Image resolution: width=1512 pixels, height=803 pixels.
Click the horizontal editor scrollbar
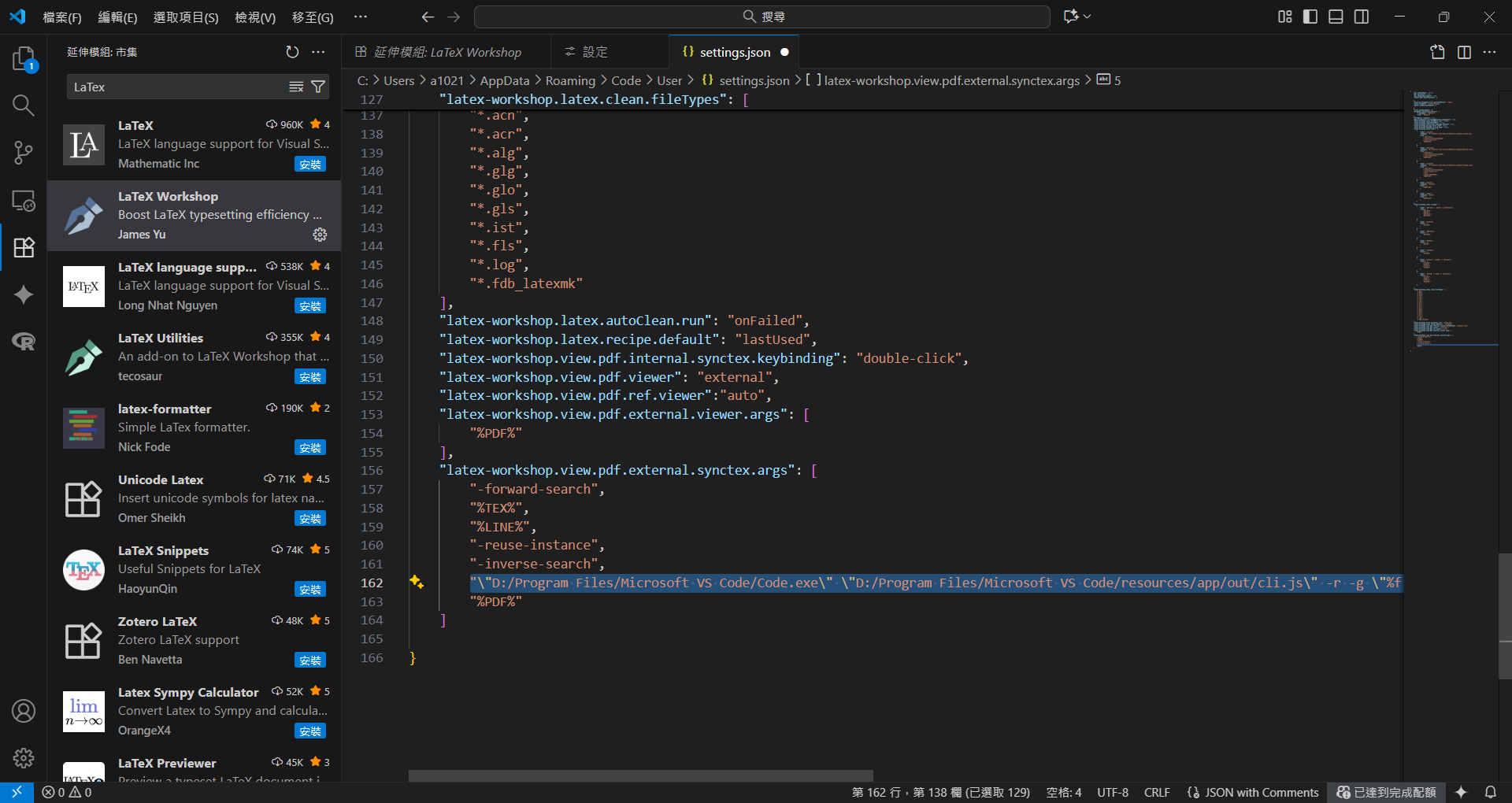[x=640, y=775]
